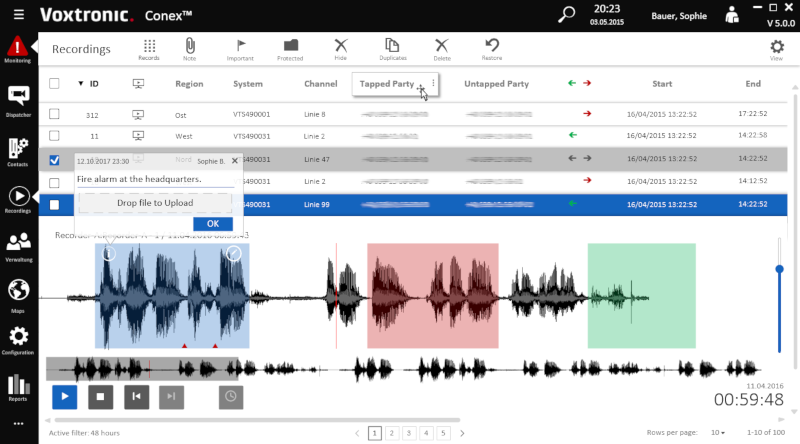Sort by the Untapped Party column

496,84
